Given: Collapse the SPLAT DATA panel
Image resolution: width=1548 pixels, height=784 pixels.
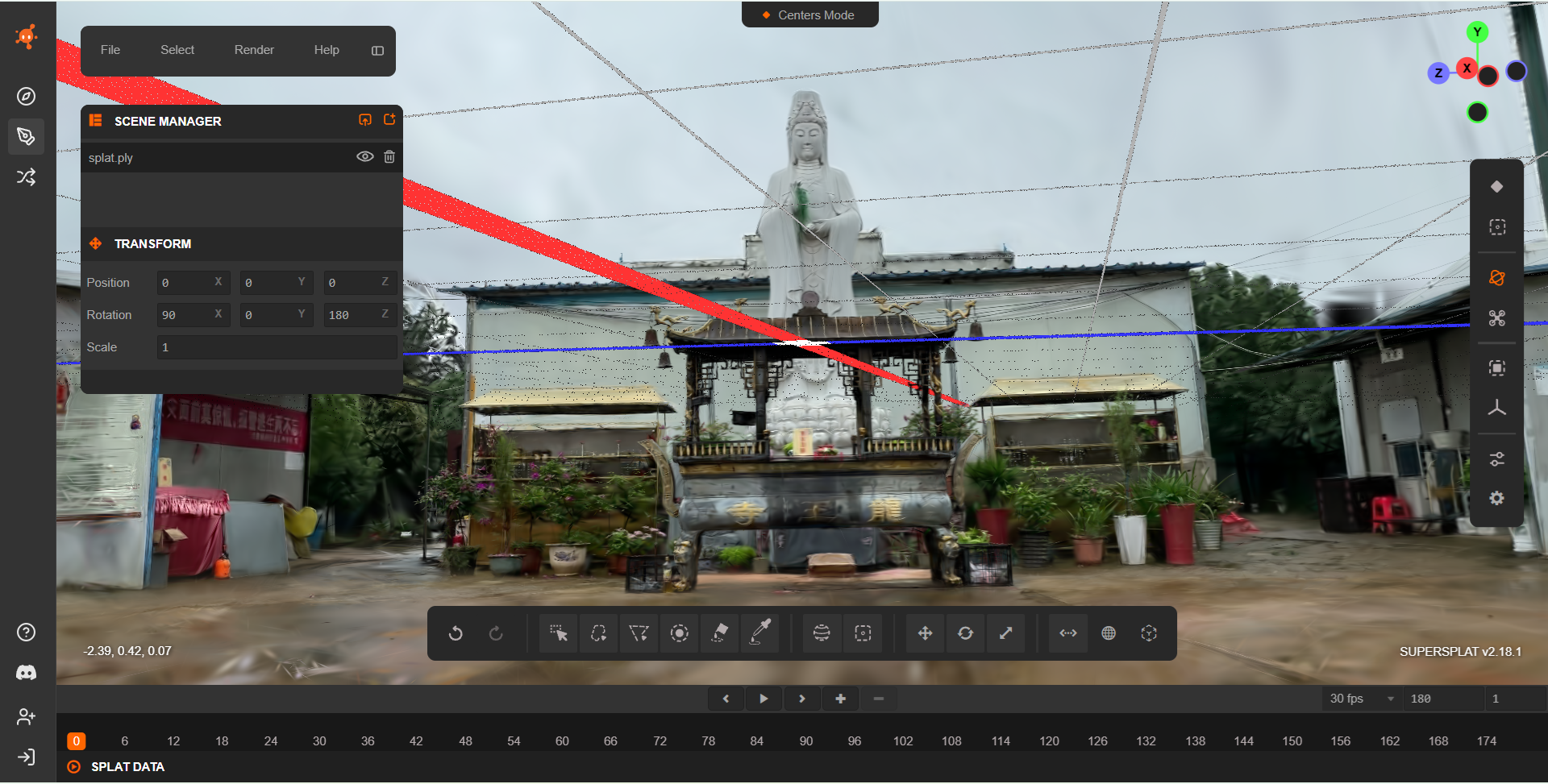Looking at the screenshot, I should [x=74, y=767].
